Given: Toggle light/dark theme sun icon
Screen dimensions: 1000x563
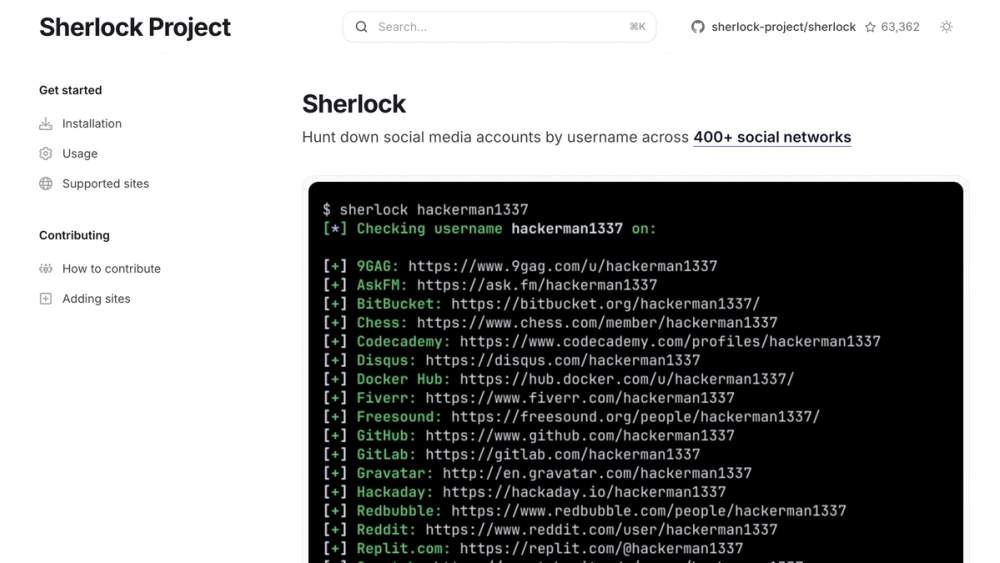Looking at the screenshot, I should click(x=946, y=27).
